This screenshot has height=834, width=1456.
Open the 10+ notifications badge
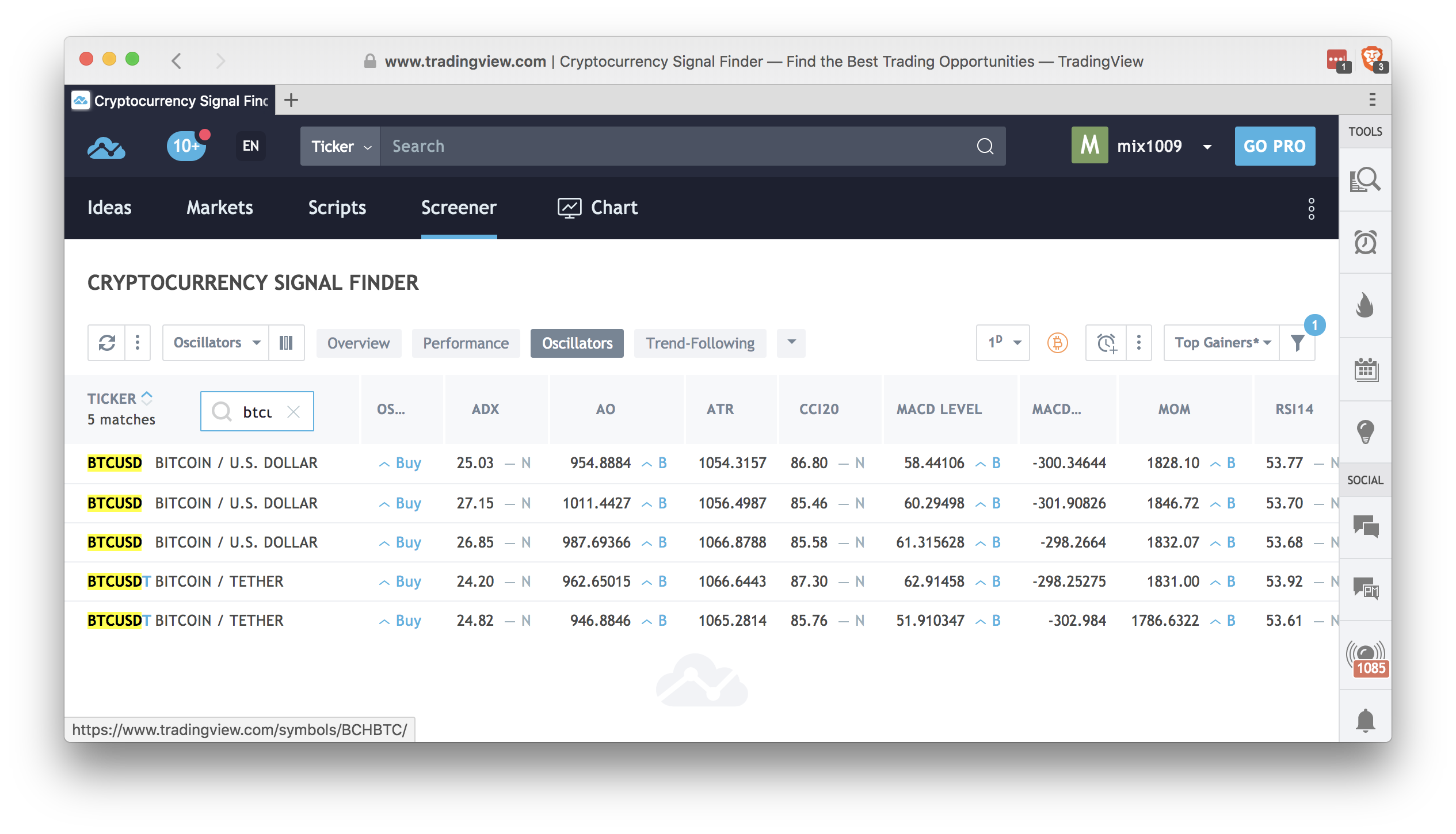187,146
